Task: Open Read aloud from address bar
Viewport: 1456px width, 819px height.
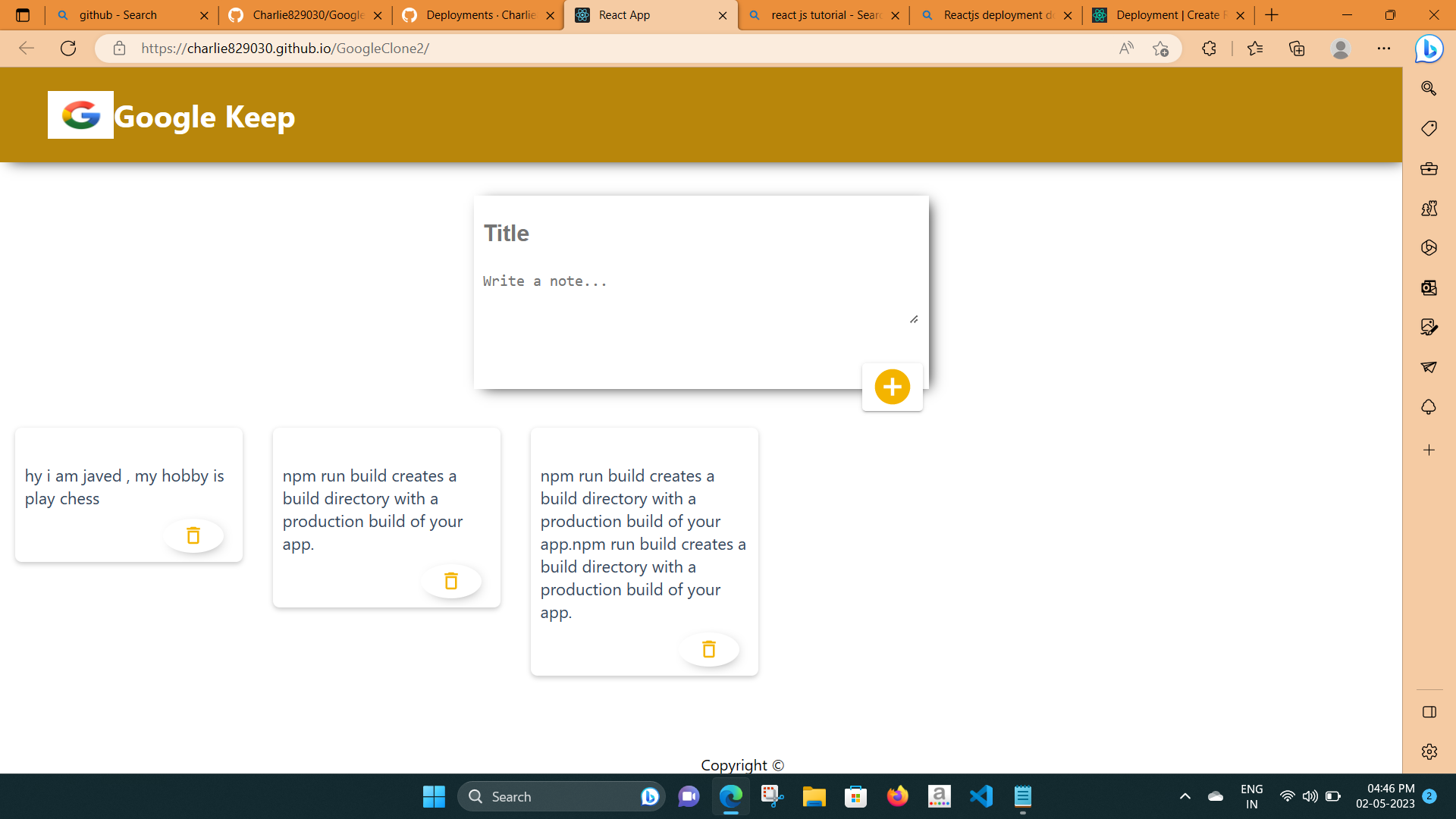Action: coord(1126,49)
